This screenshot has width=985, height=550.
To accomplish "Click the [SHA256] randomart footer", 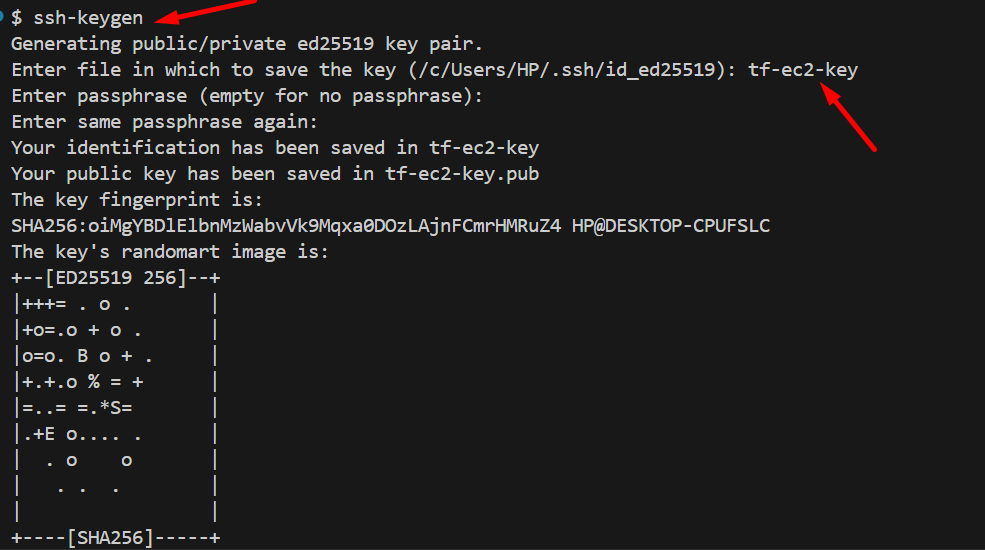I will click(x=115, y=539).
